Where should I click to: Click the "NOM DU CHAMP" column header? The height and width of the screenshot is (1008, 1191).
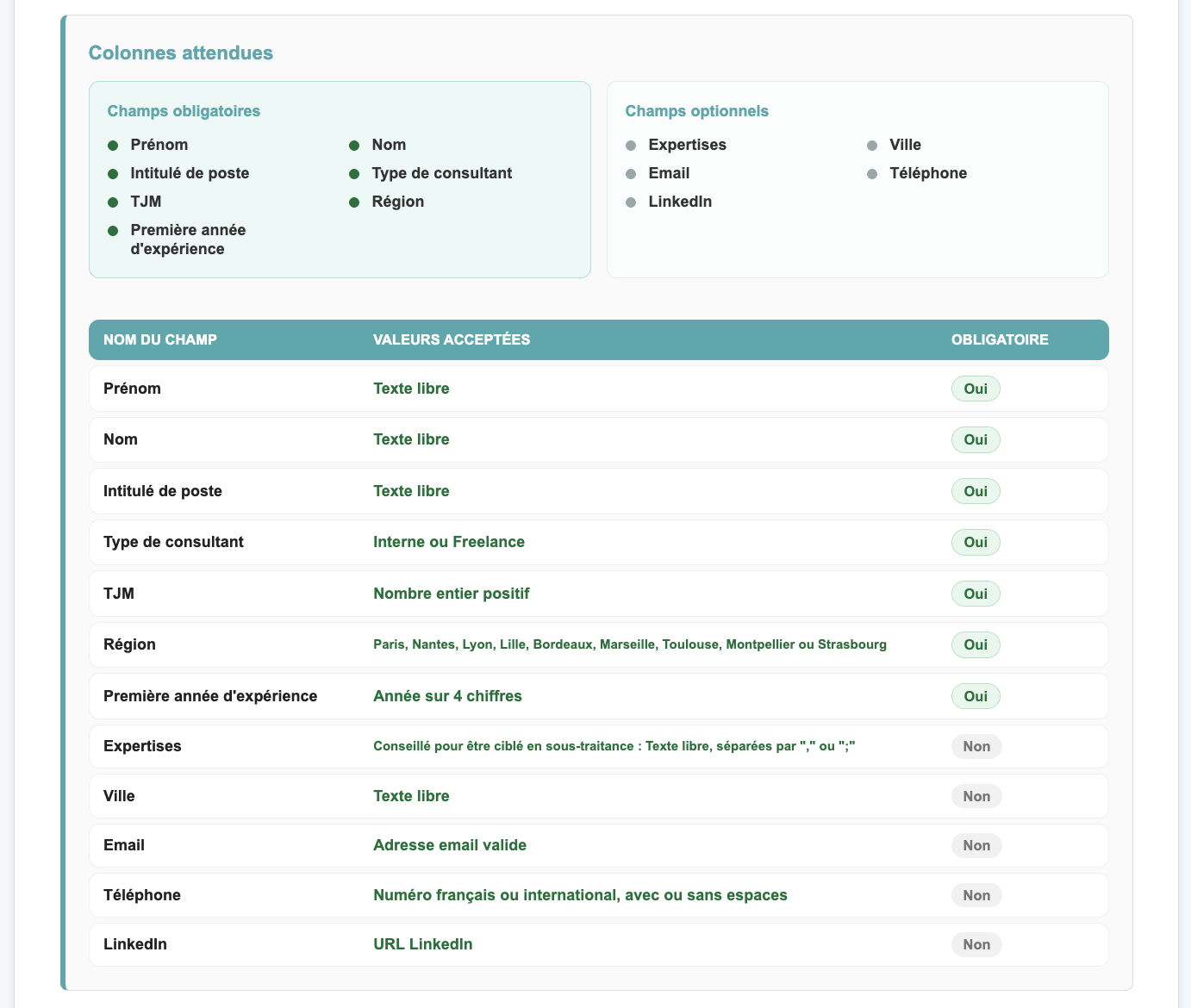pos(160,339)
